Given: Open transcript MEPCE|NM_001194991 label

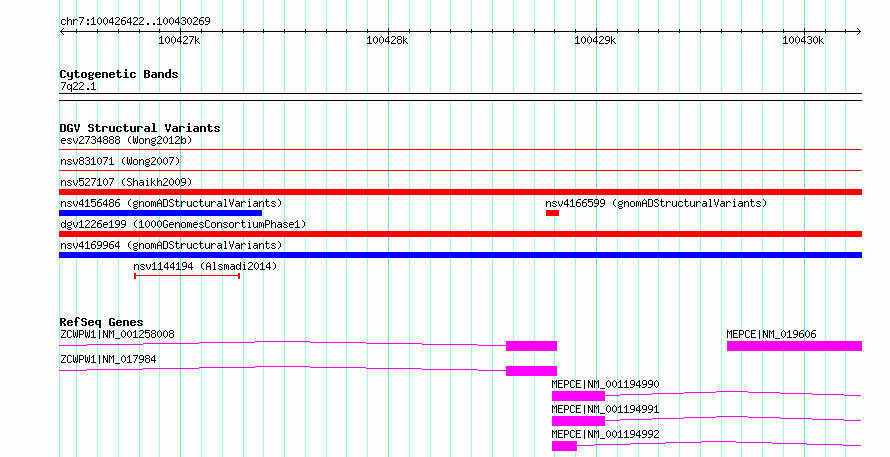Looking at the screenshot, I should [x=606, y=409].
